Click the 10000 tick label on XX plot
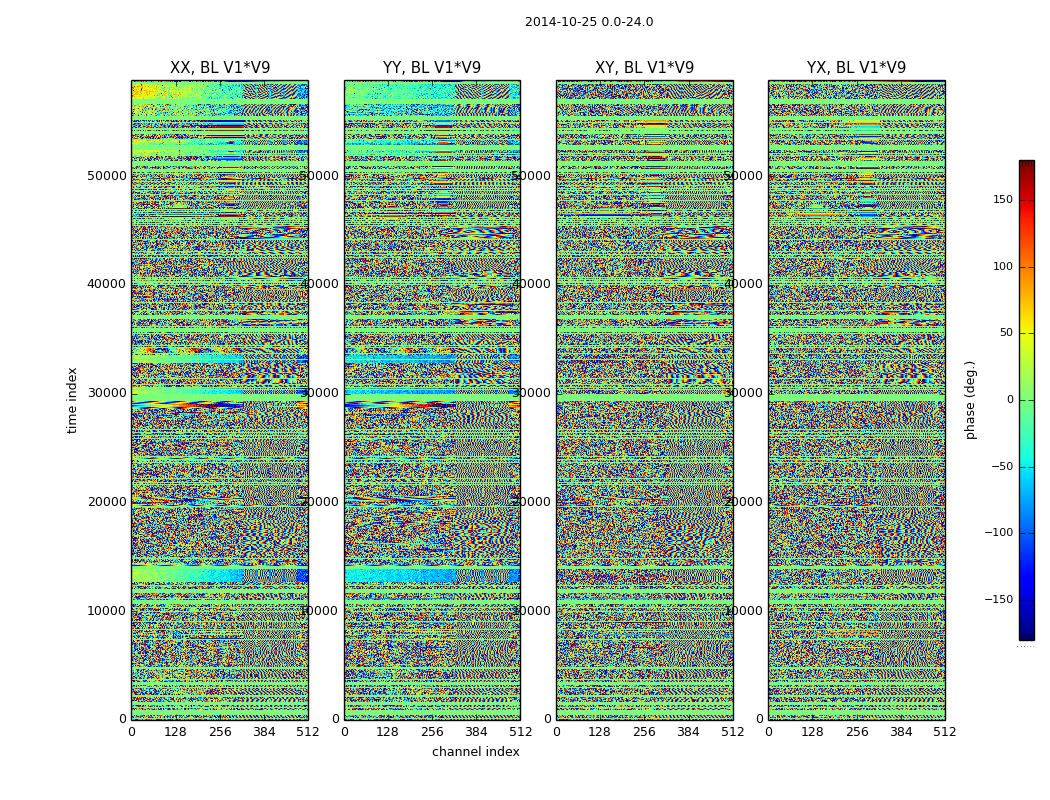 coord(106,611)
